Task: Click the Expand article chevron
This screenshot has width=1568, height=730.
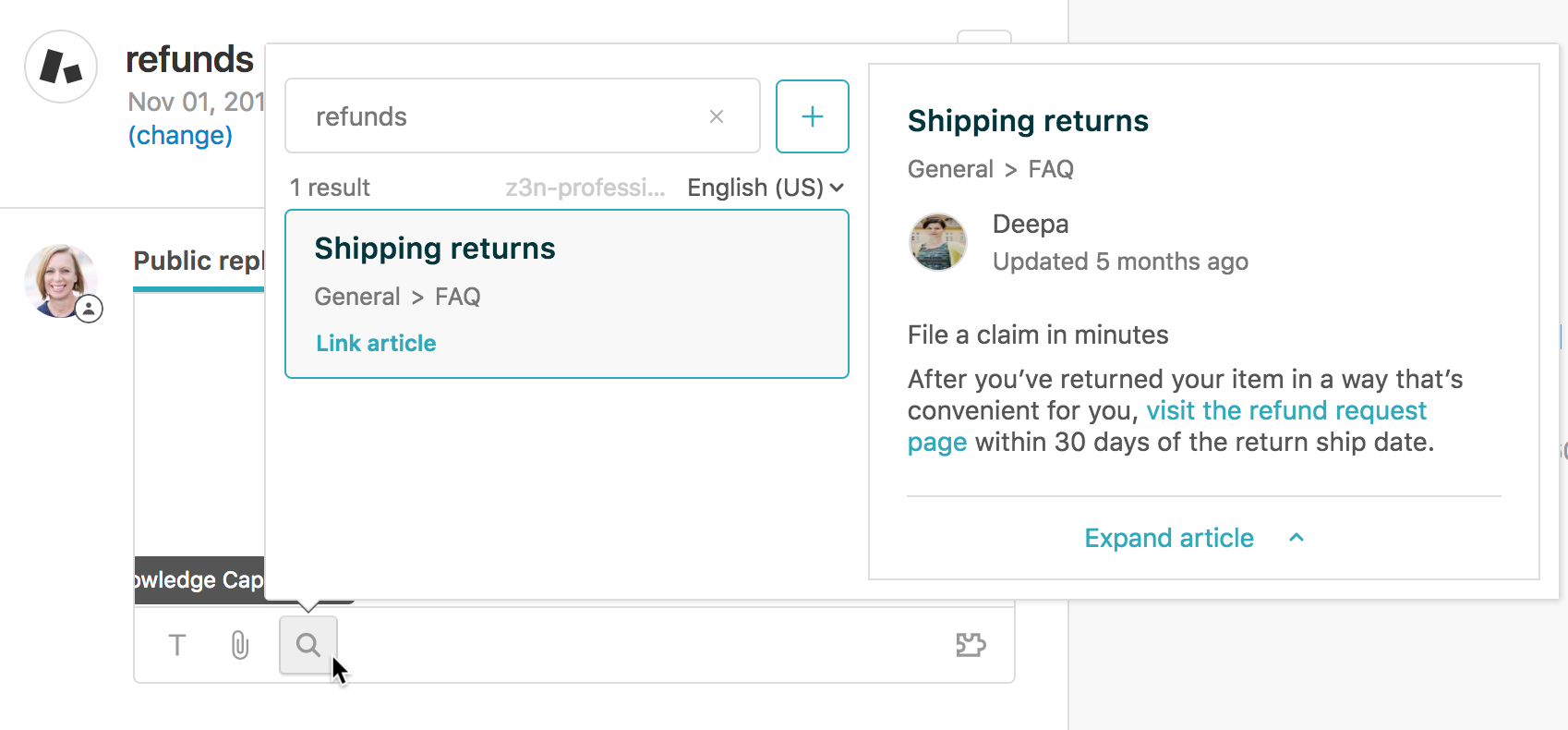Action: click(x=1297, y=538)
